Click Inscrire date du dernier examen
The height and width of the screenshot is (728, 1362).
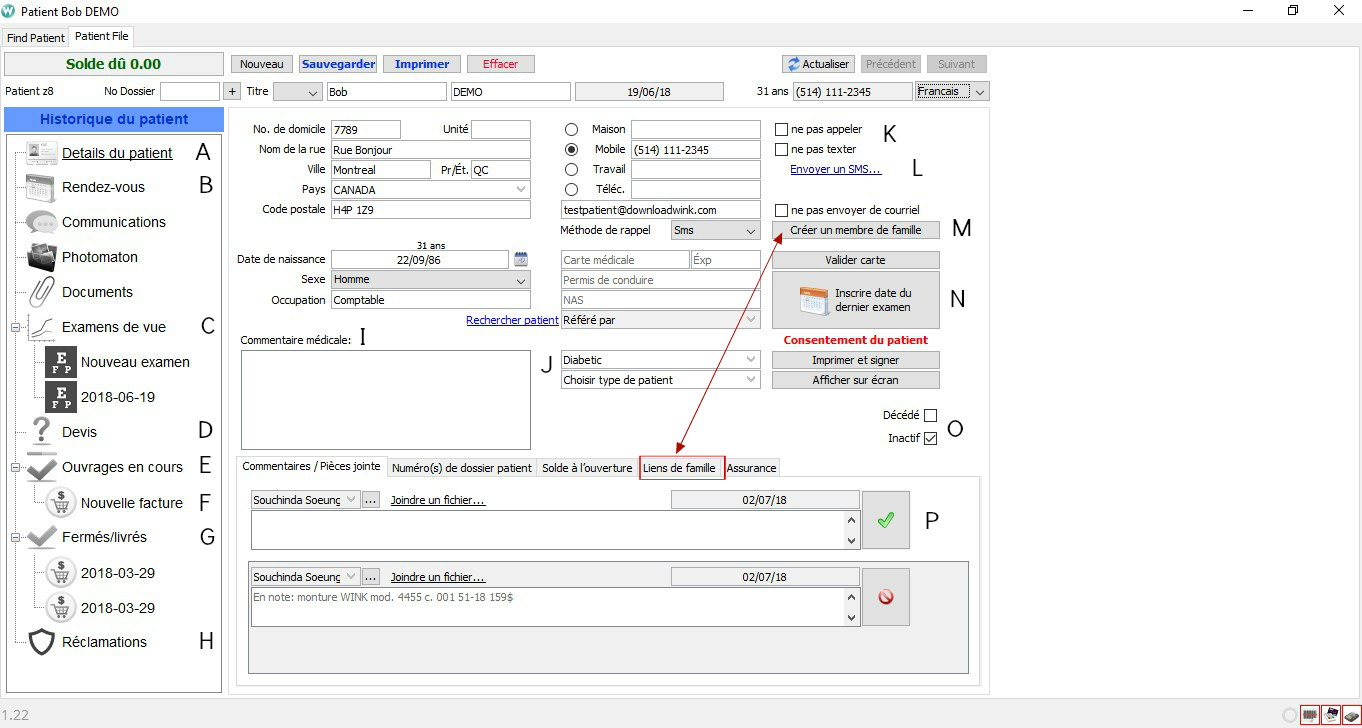856,300
